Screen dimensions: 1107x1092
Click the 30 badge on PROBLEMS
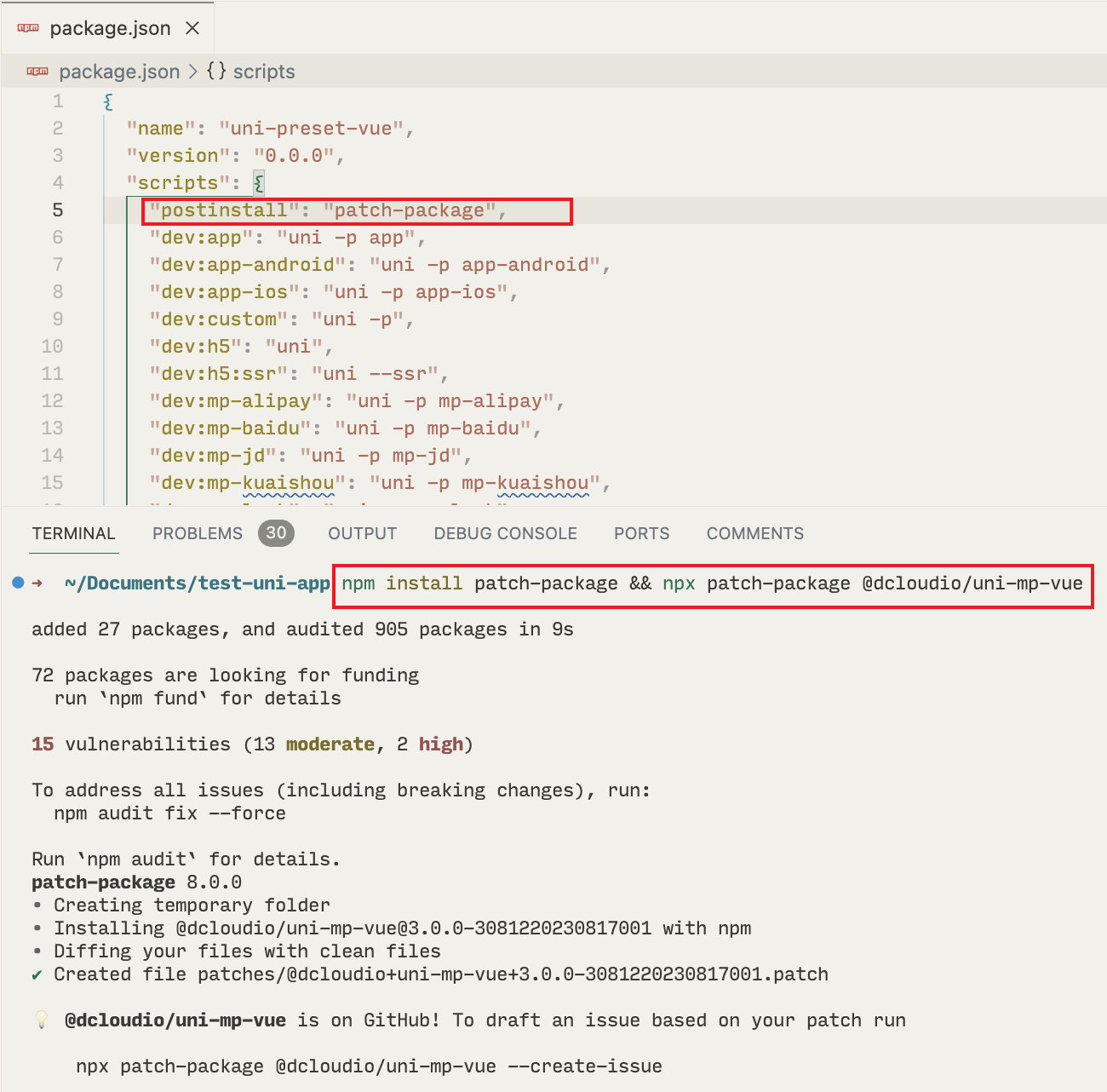point(275,533)
